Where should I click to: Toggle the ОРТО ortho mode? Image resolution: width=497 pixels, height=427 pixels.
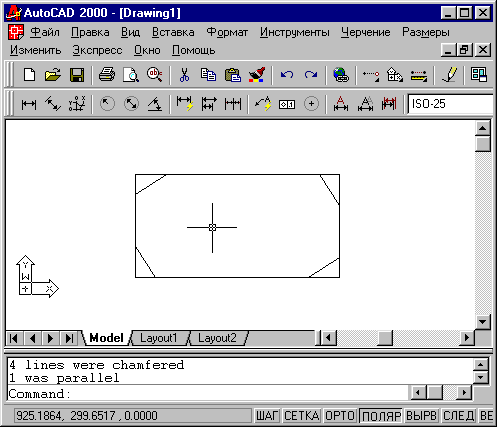[340, 416]
